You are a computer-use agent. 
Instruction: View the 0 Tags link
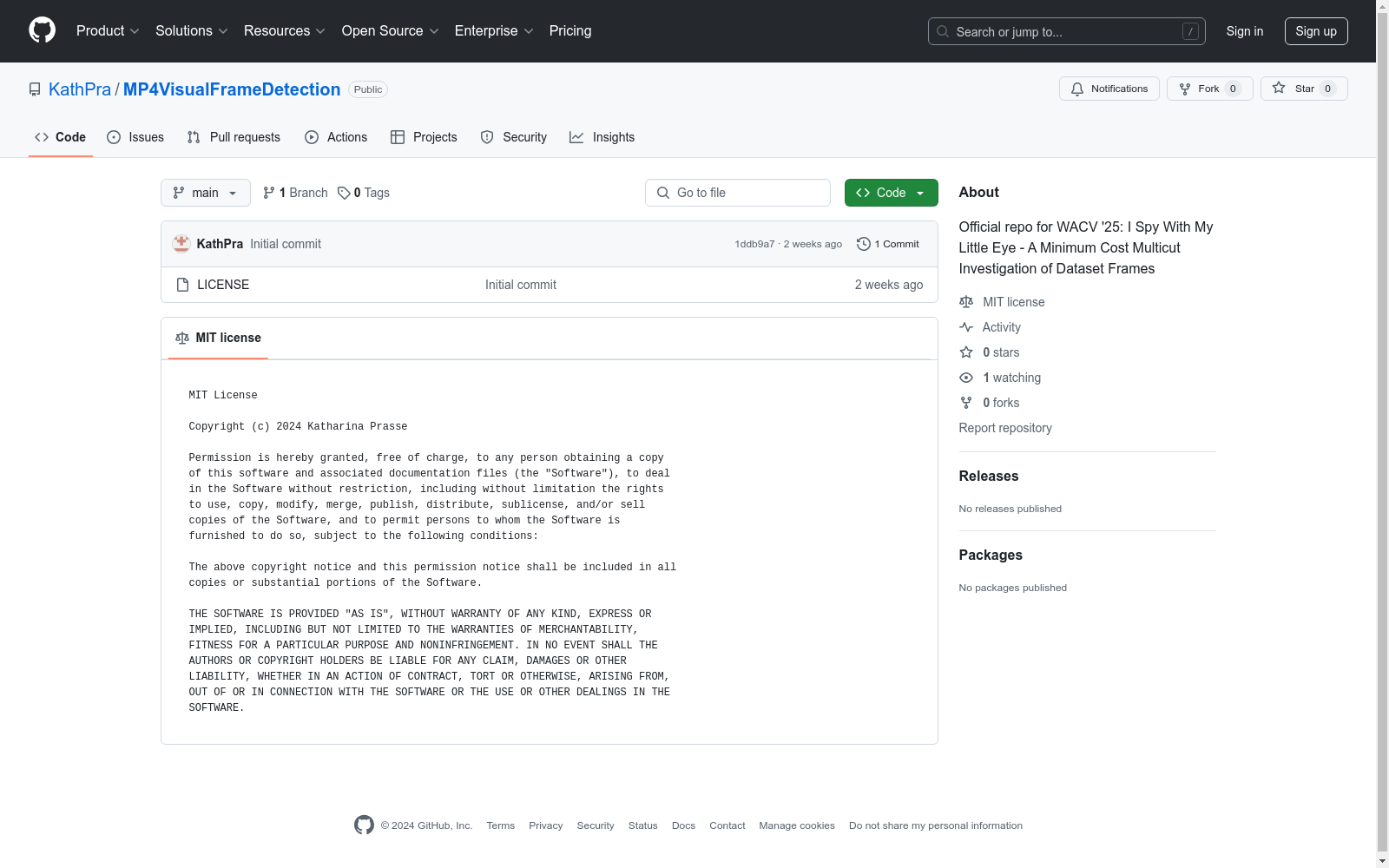364,193
